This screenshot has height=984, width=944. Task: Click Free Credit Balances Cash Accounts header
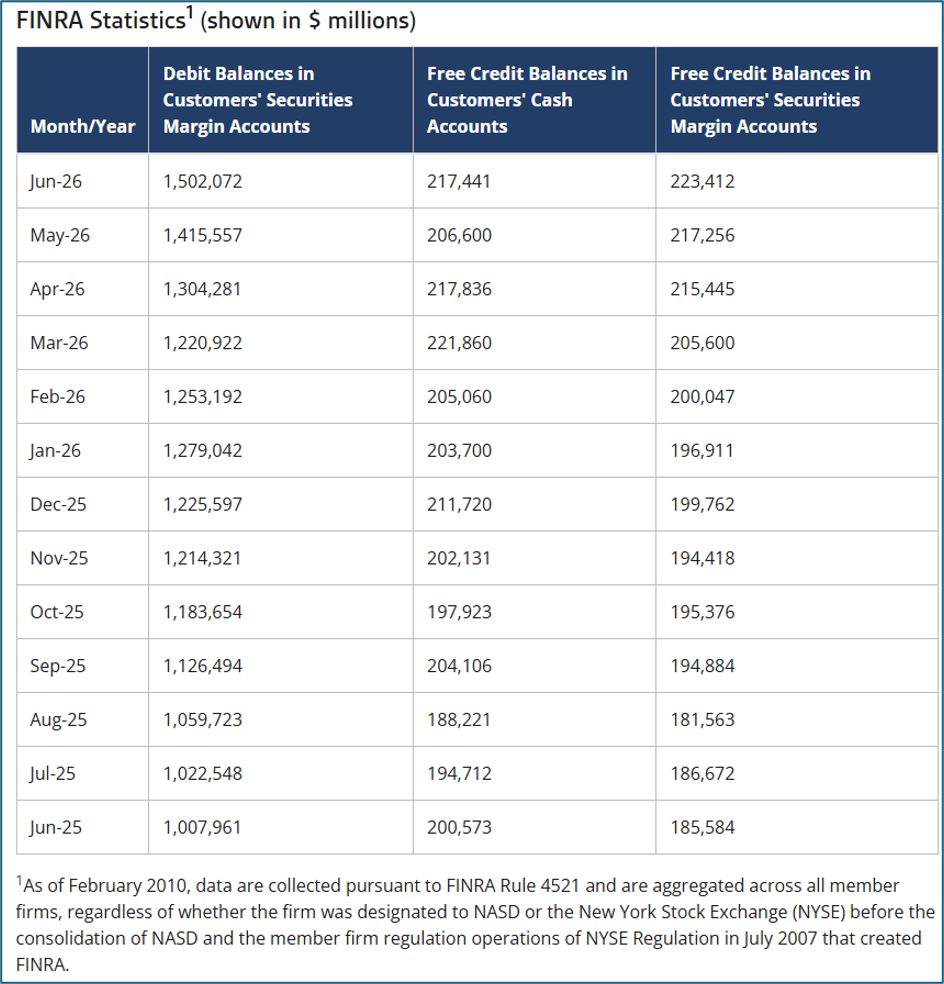(x=527, y=100)
